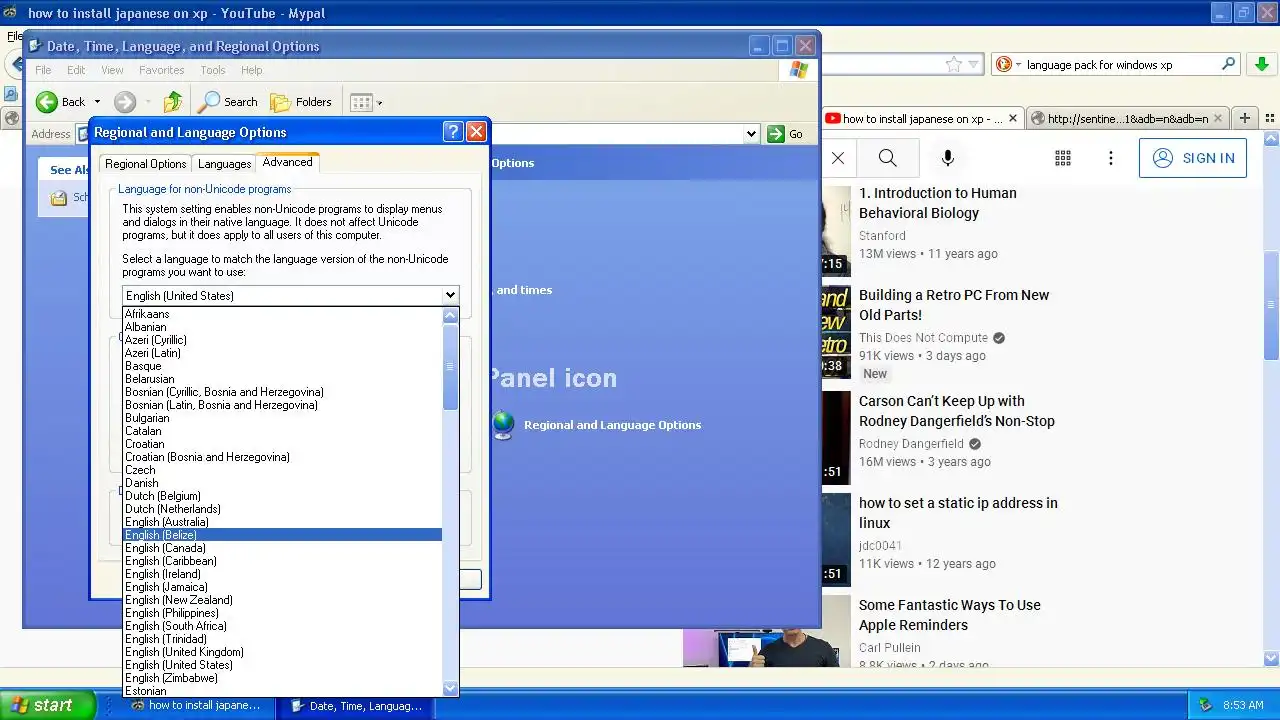Choose 'Dutch (Netherlands)' from the list

(x=282, y=509)
